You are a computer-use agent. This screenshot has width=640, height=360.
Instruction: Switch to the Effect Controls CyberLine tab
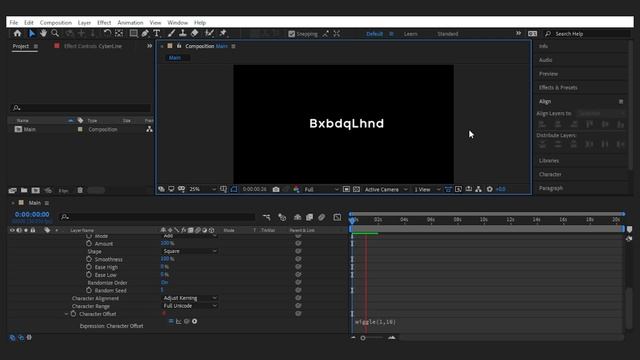pos(93,46)
